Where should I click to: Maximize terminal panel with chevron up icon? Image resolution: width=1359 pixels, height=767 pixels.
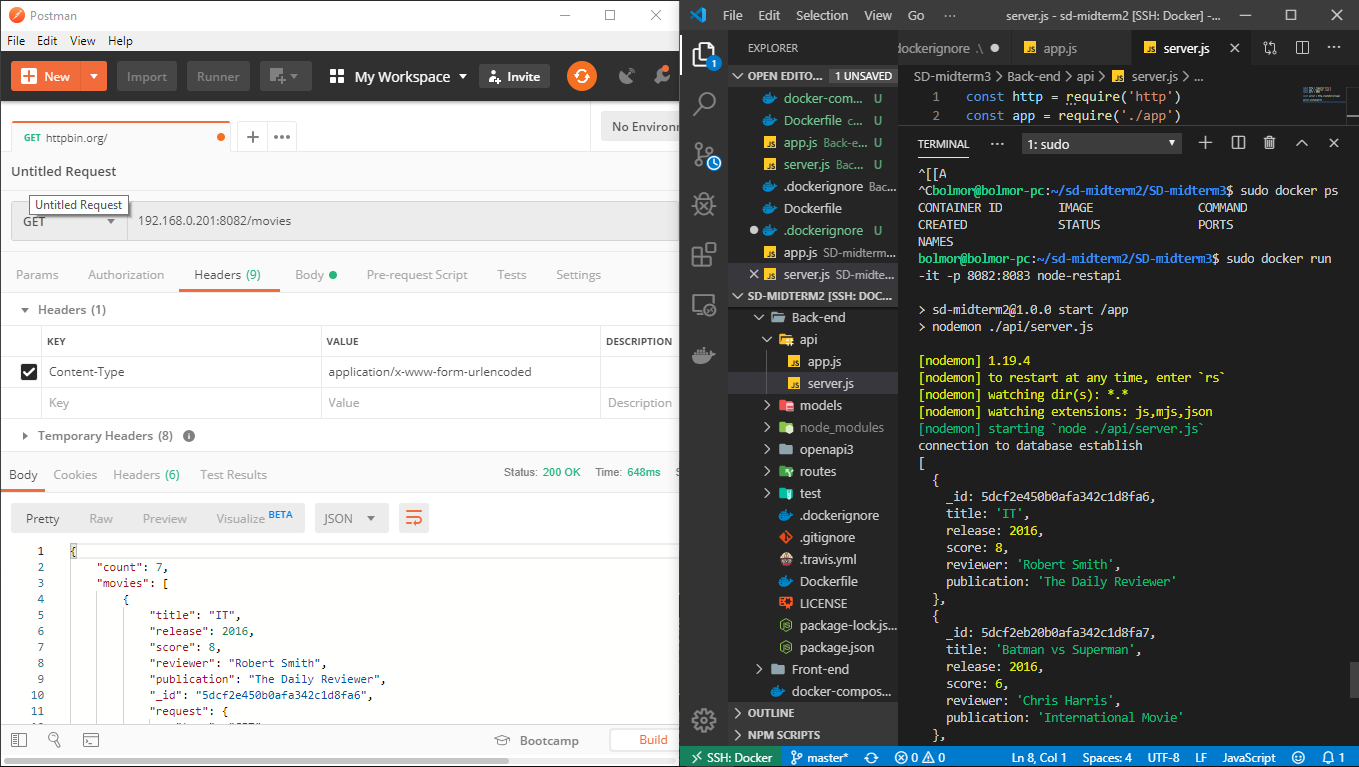[1302, 143]
